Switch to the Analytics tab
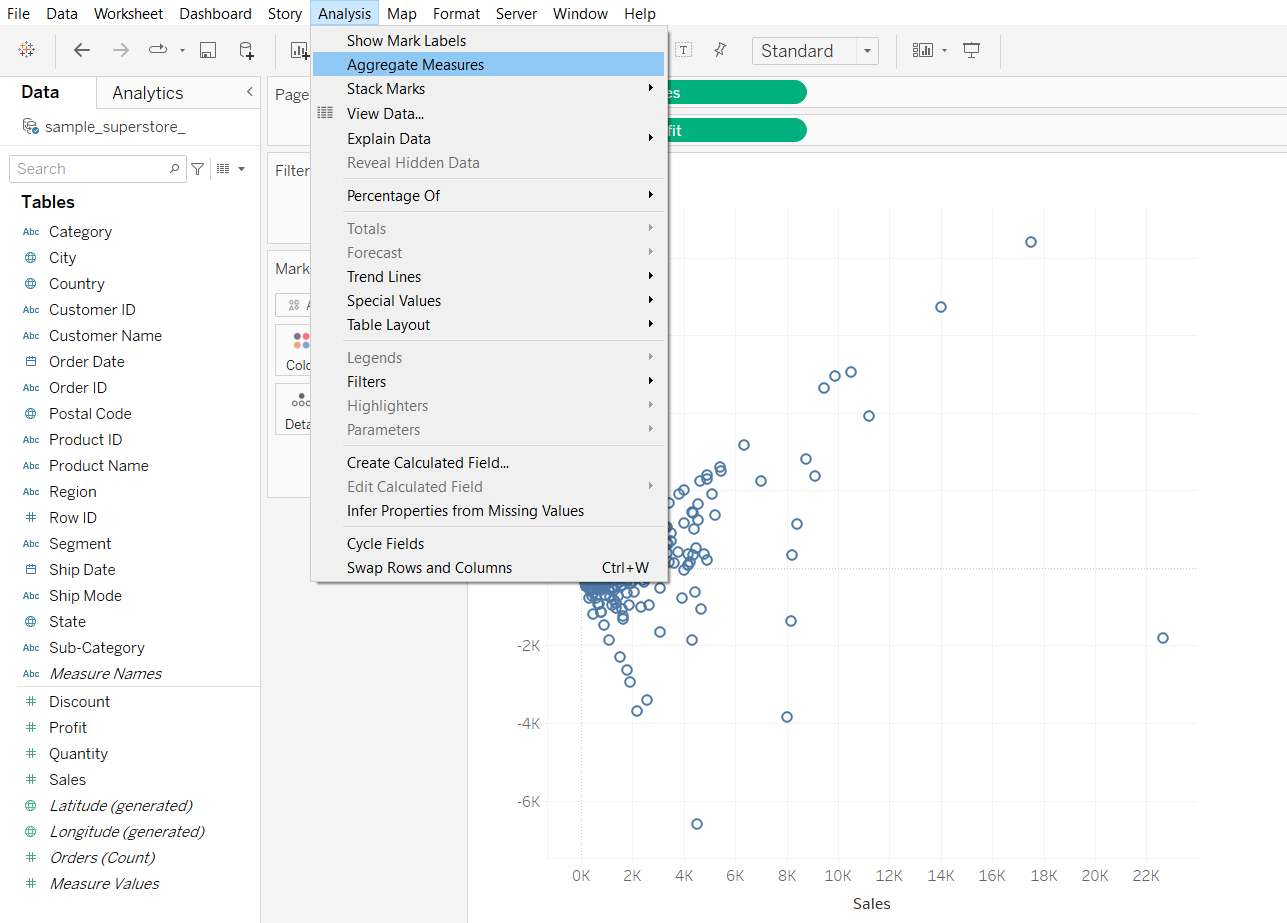The height and width of the screenshot is (923, 1287). [148, 93]
